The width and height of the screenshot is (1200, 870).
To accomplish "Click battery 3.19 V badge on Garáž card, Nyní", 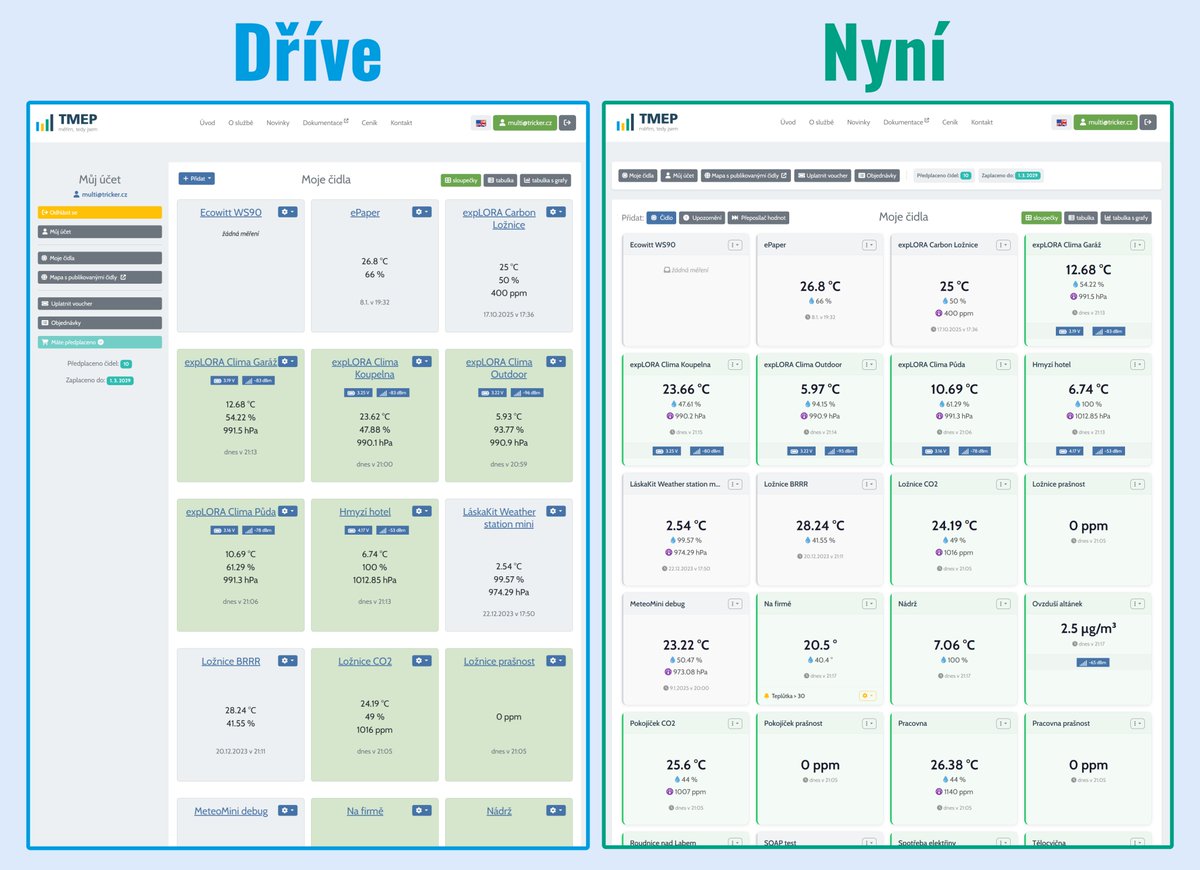I will click(x=1068, y=331).
